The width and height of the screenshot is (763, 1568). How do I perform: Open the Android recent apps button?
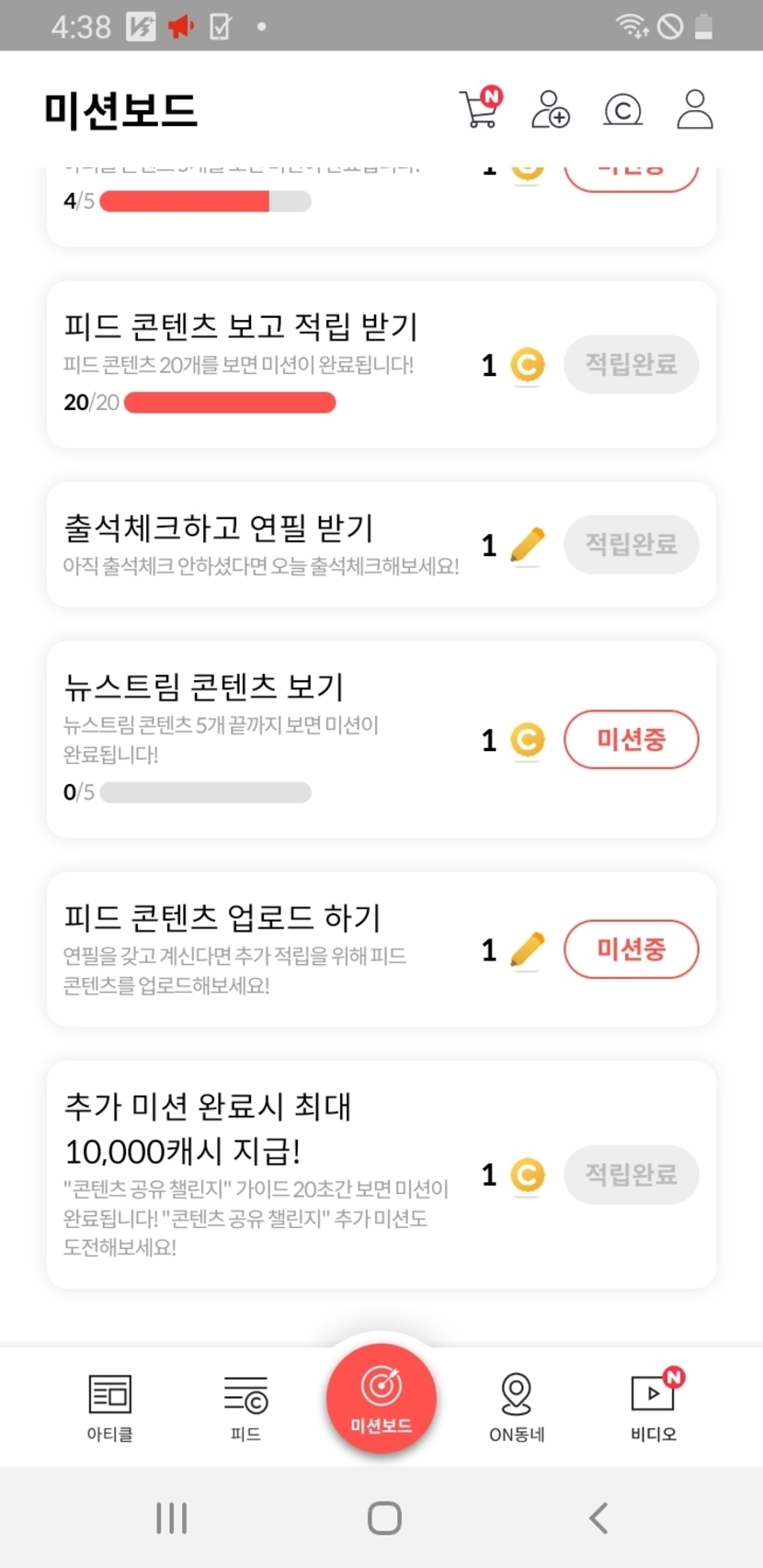tap(172, 1517)
